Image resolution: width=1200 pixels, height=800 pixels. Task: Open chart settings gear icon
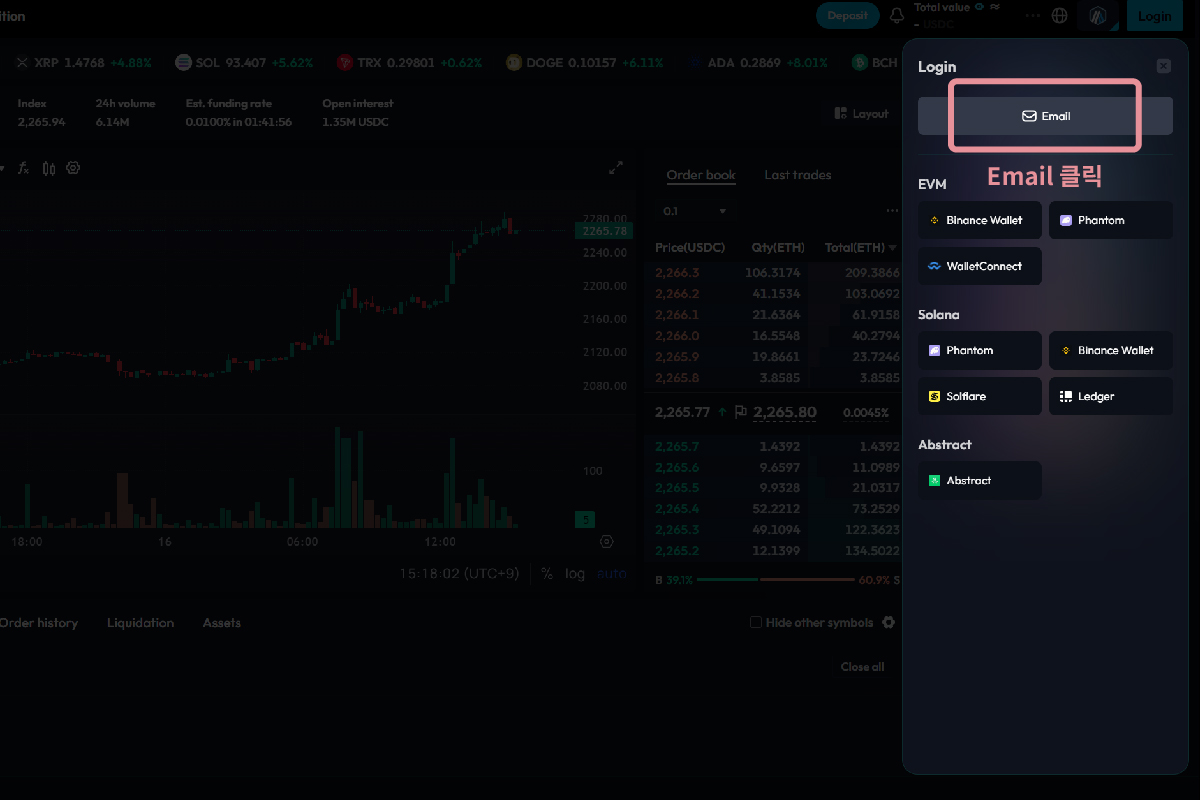pos(72,168)
